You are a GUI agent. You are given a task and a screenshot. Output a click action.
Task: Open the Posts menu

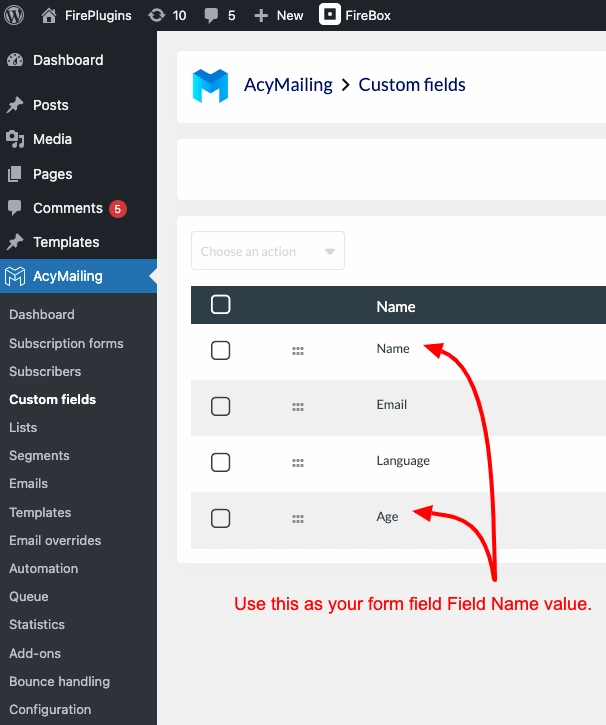(x=51, y=105)
